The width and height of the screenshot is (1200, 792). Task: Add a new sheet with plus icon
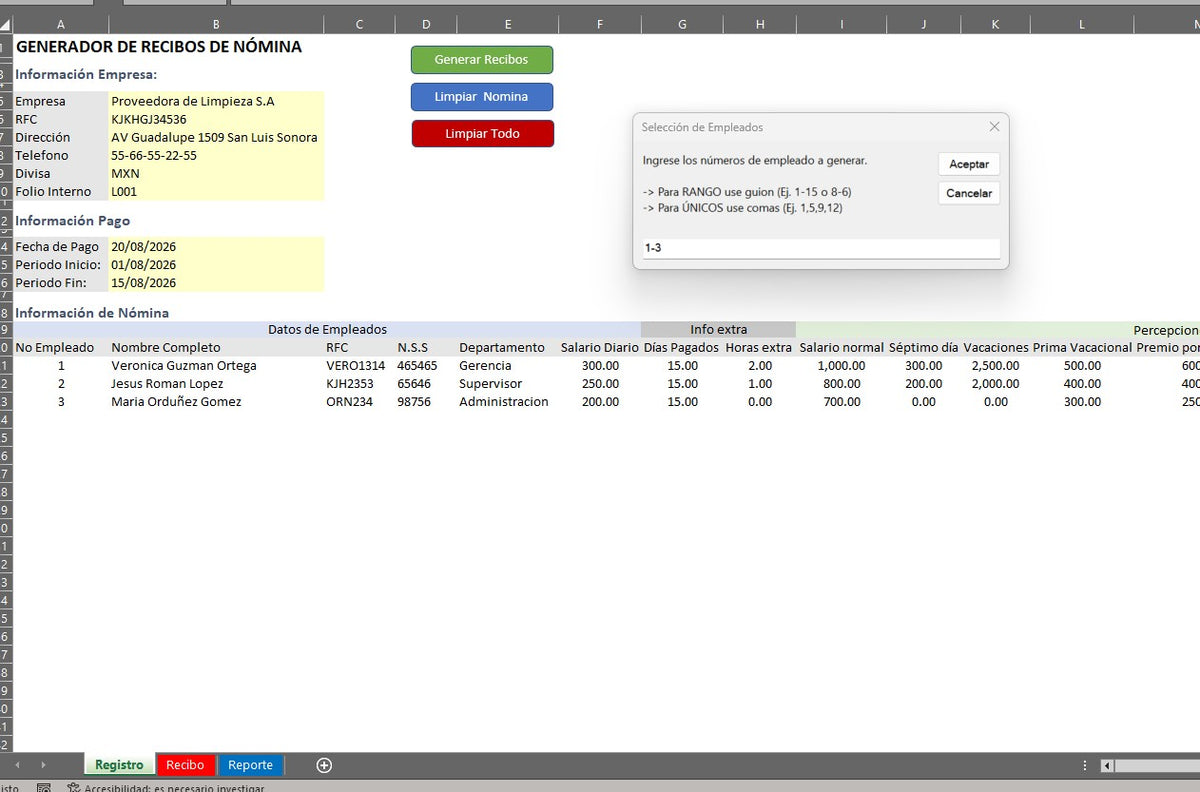click(324, 765)
